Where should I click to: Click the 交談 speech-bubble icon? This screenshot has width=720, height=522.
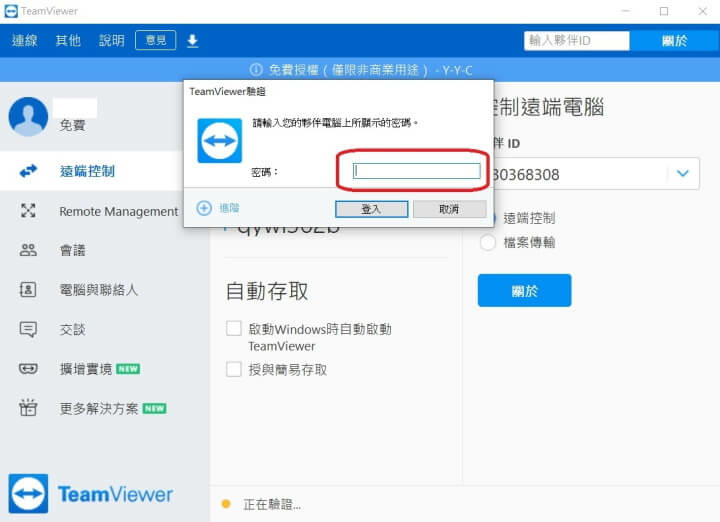[x=28, y=330]
